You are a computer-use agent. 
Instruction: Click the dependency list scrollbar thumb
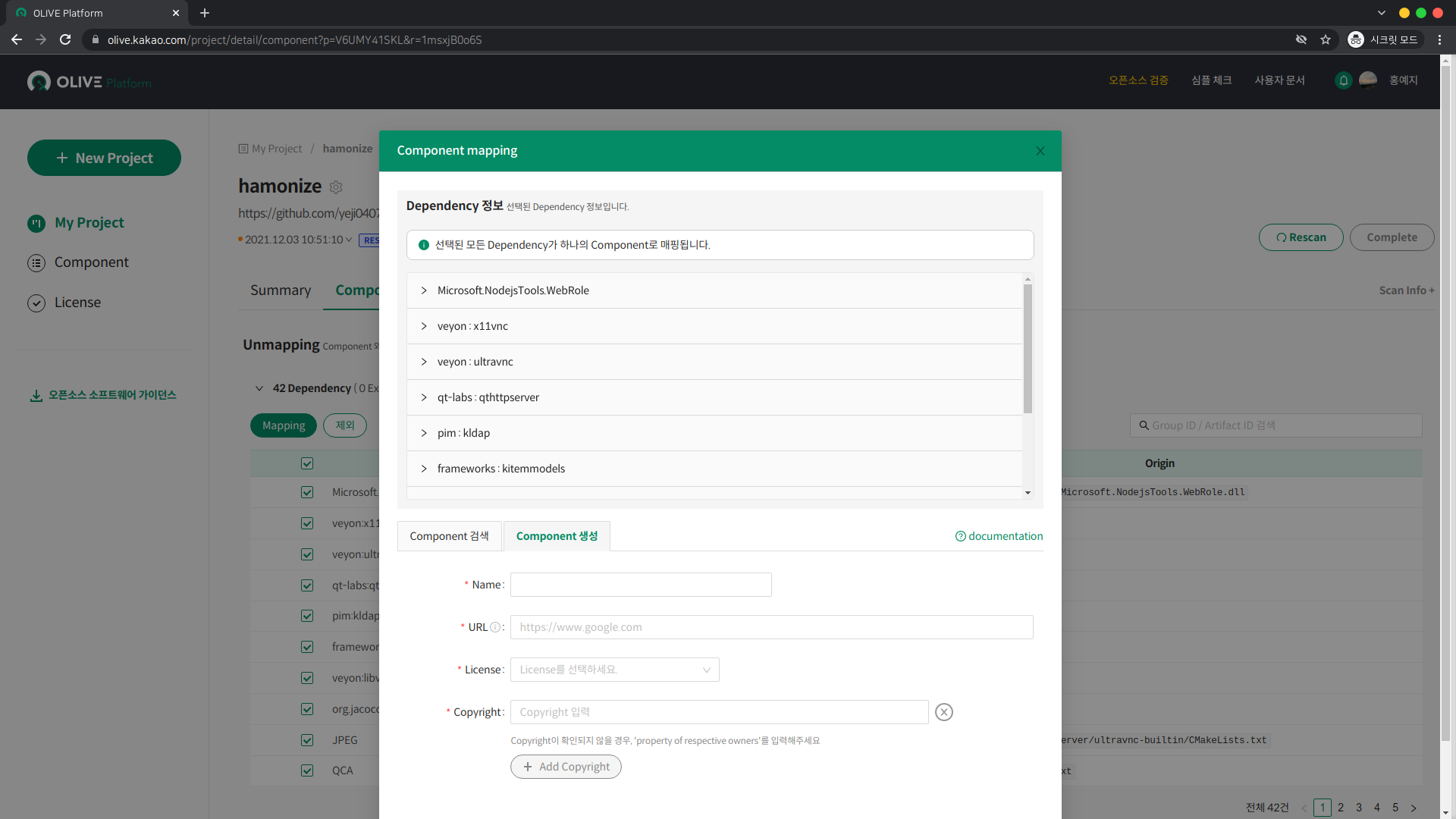(x=1028, y=349)
